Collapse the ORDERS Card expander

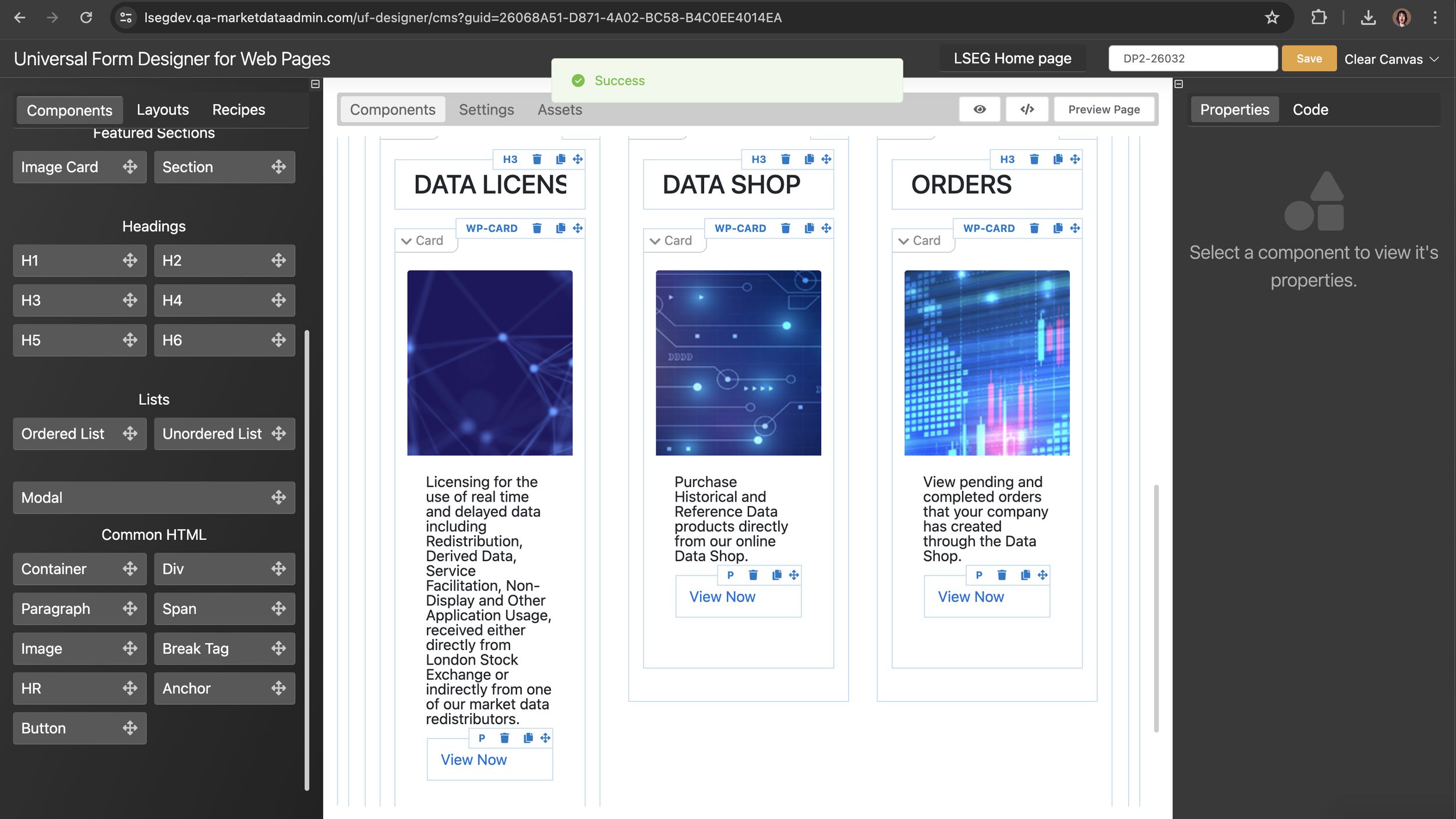(903, 241)
